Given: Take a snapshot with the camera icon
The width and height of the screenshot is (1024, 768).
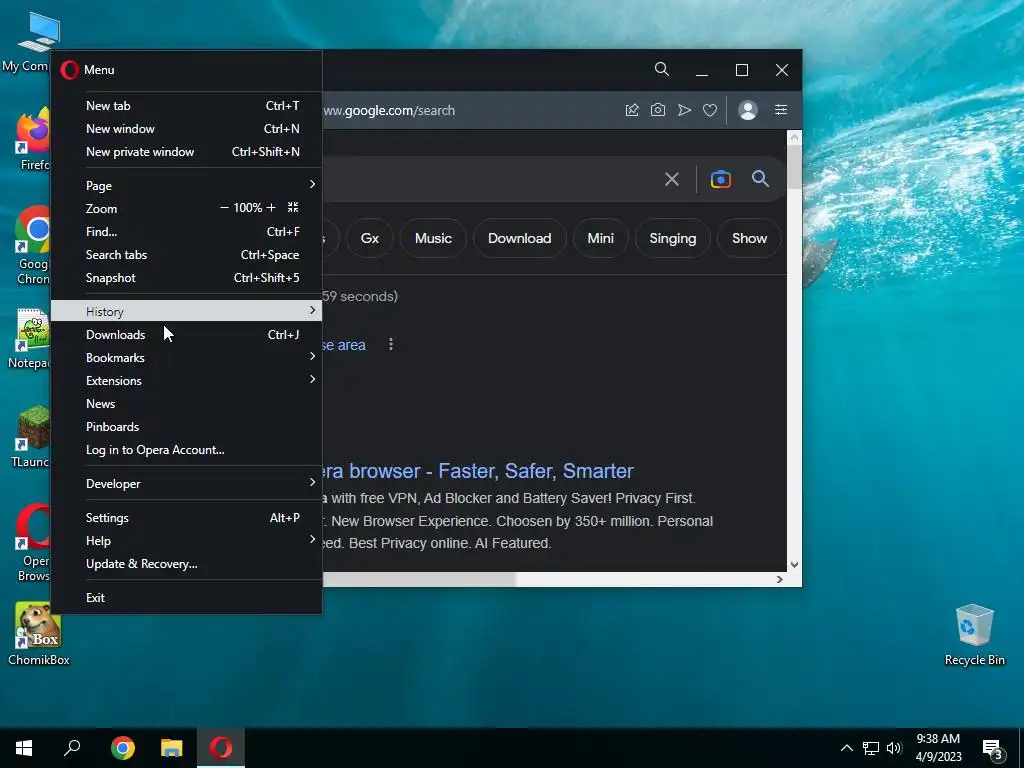Looking at the screenshot, I should coord(658,110).
